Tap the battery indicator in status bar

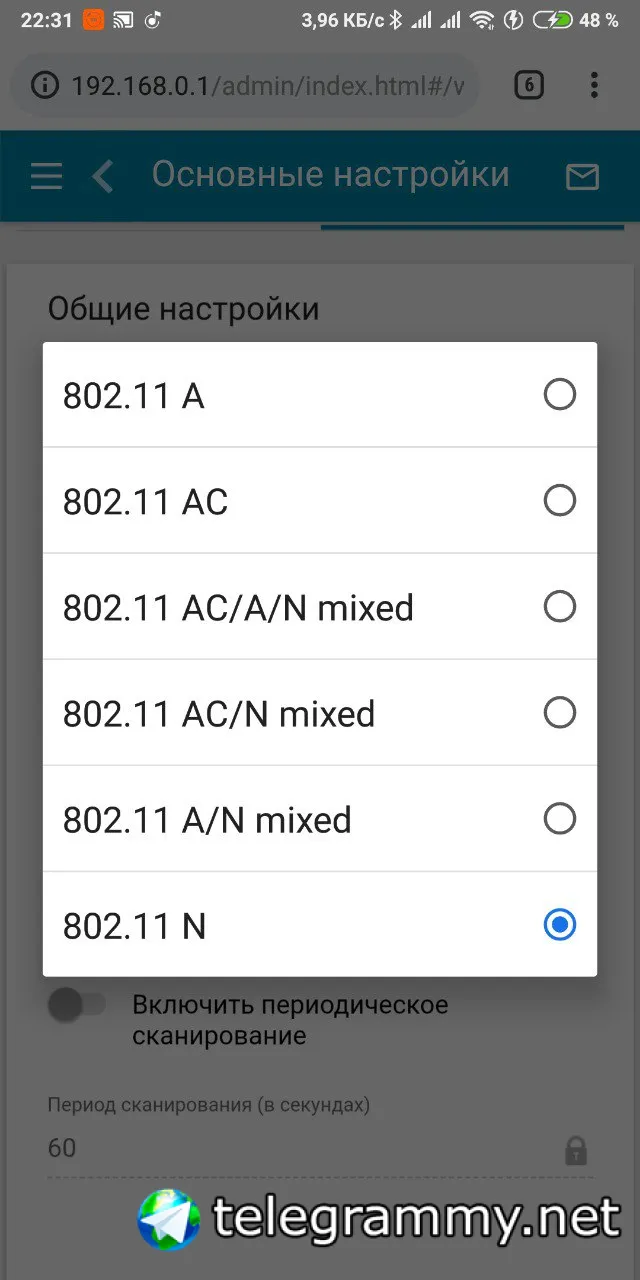click(x=553, y=20)
